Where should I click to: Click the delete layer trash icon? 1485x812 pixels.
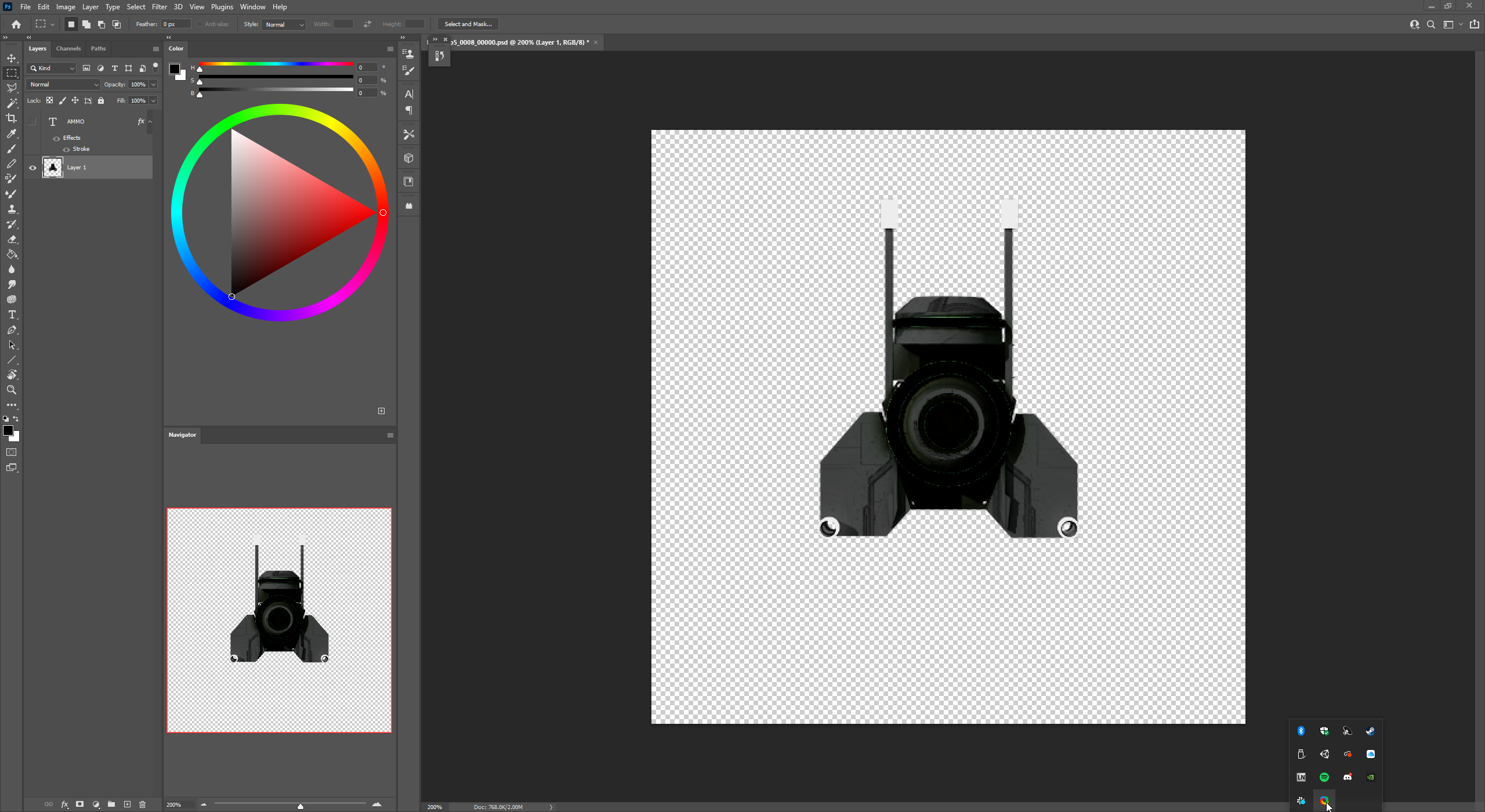click(x=143, y=804)
